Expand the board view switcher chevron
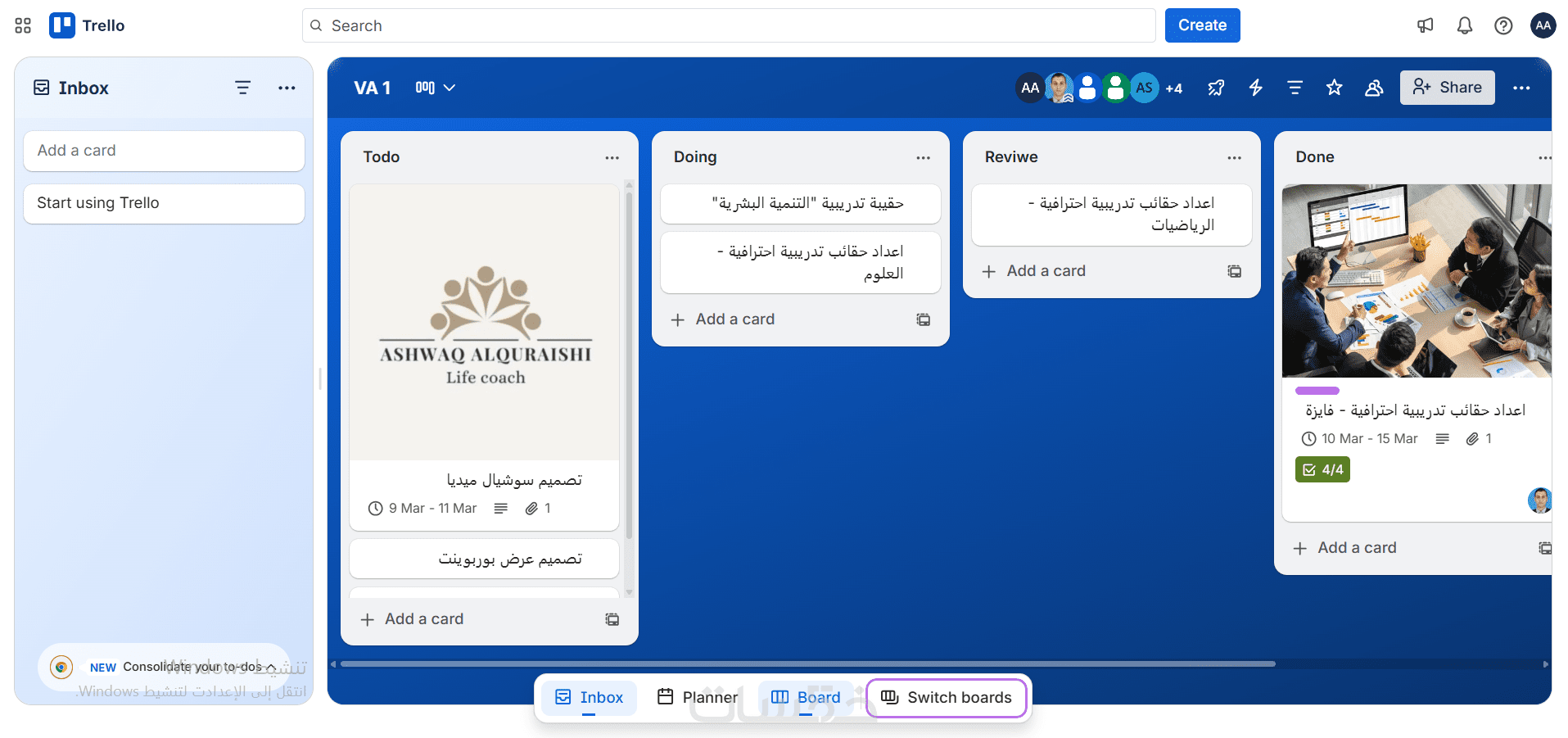The height and width of the screenshot is (738, 1568). 449,88
